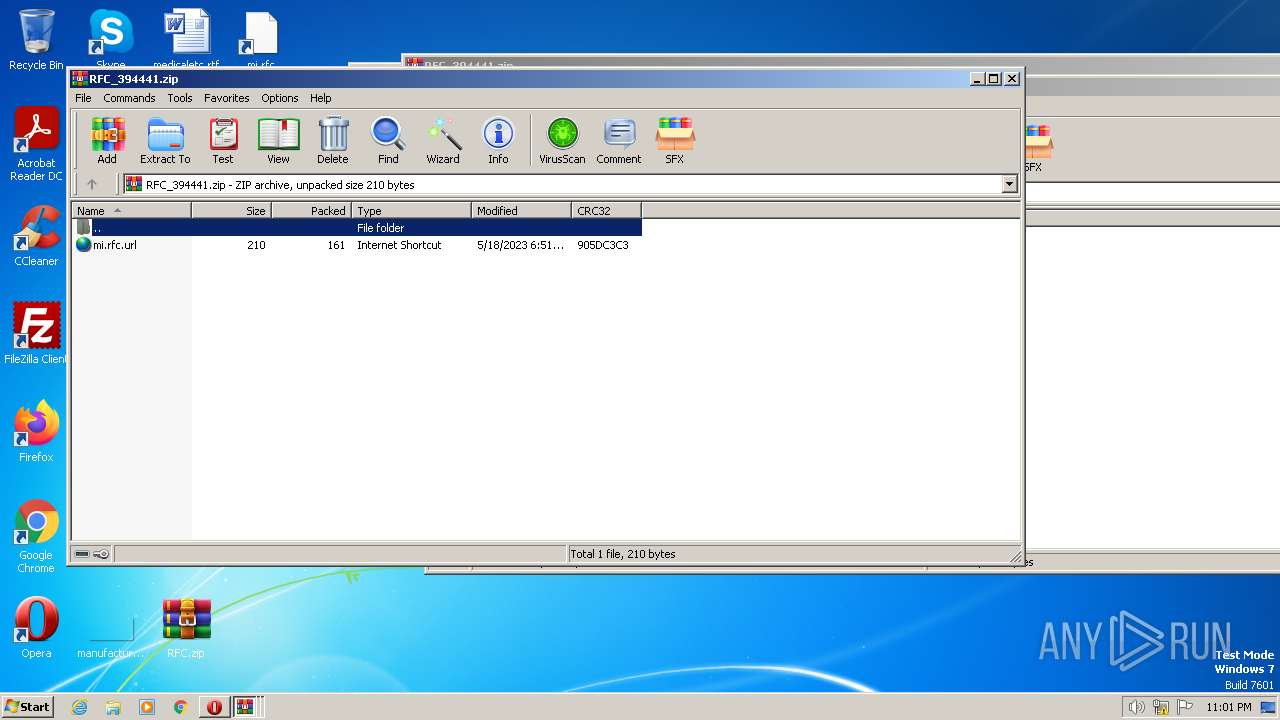This screenshot has height=720, width=1280.
Task: Sort by Modified column header
Action: click(x=521, y=210)
